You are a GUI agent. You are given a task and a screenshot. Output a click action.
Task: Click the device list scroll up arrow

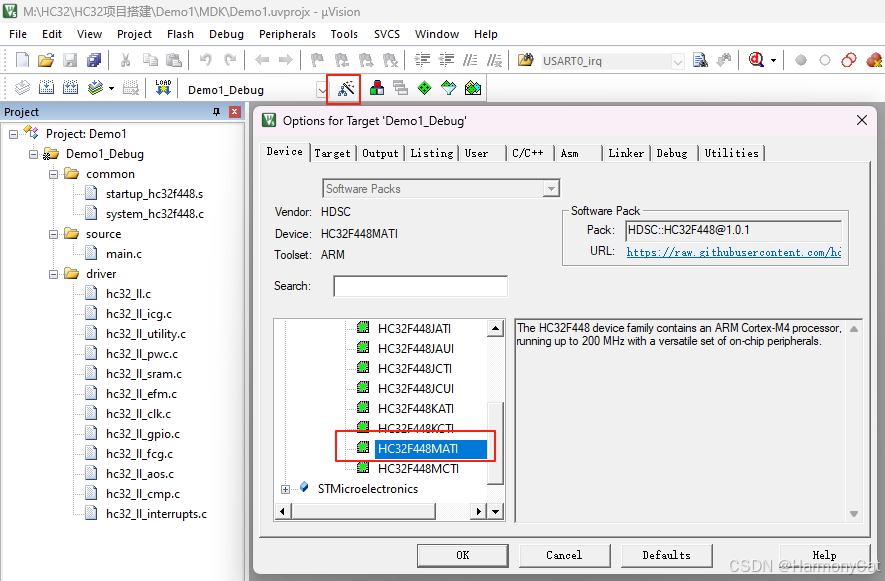(495, 329)
